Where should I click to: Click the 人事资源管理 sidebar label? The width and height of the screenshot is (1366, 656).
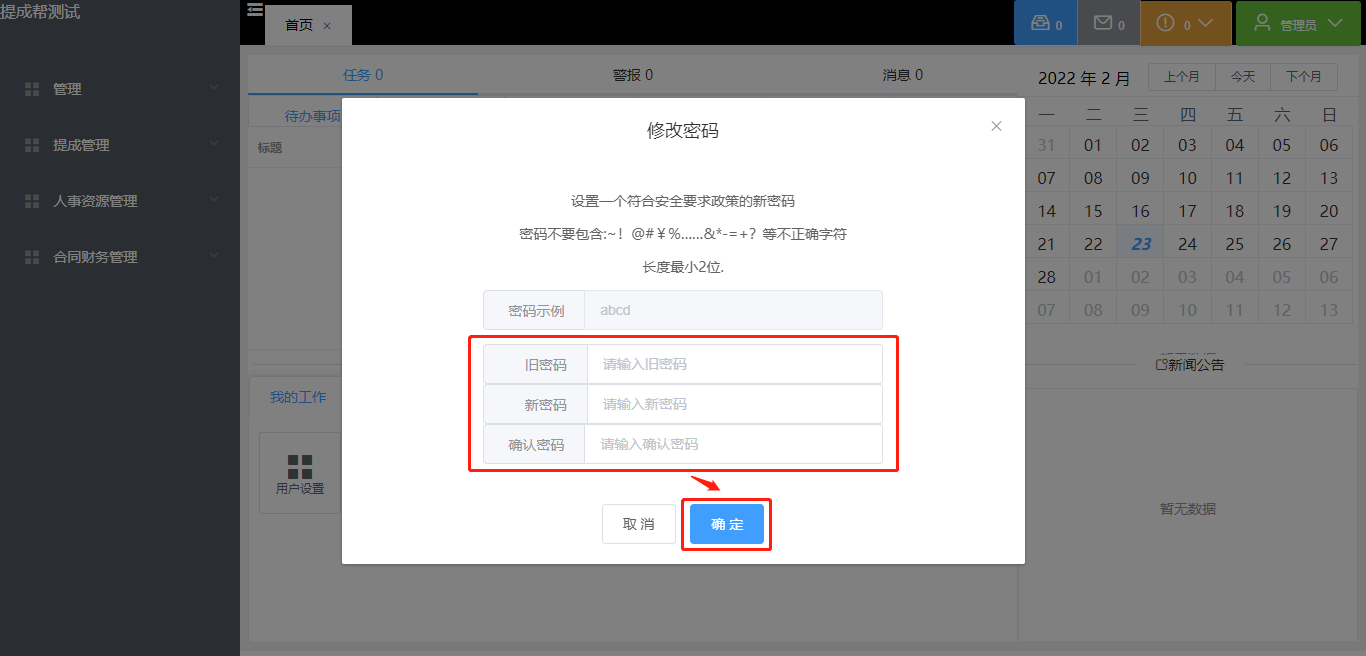[95, 201]
